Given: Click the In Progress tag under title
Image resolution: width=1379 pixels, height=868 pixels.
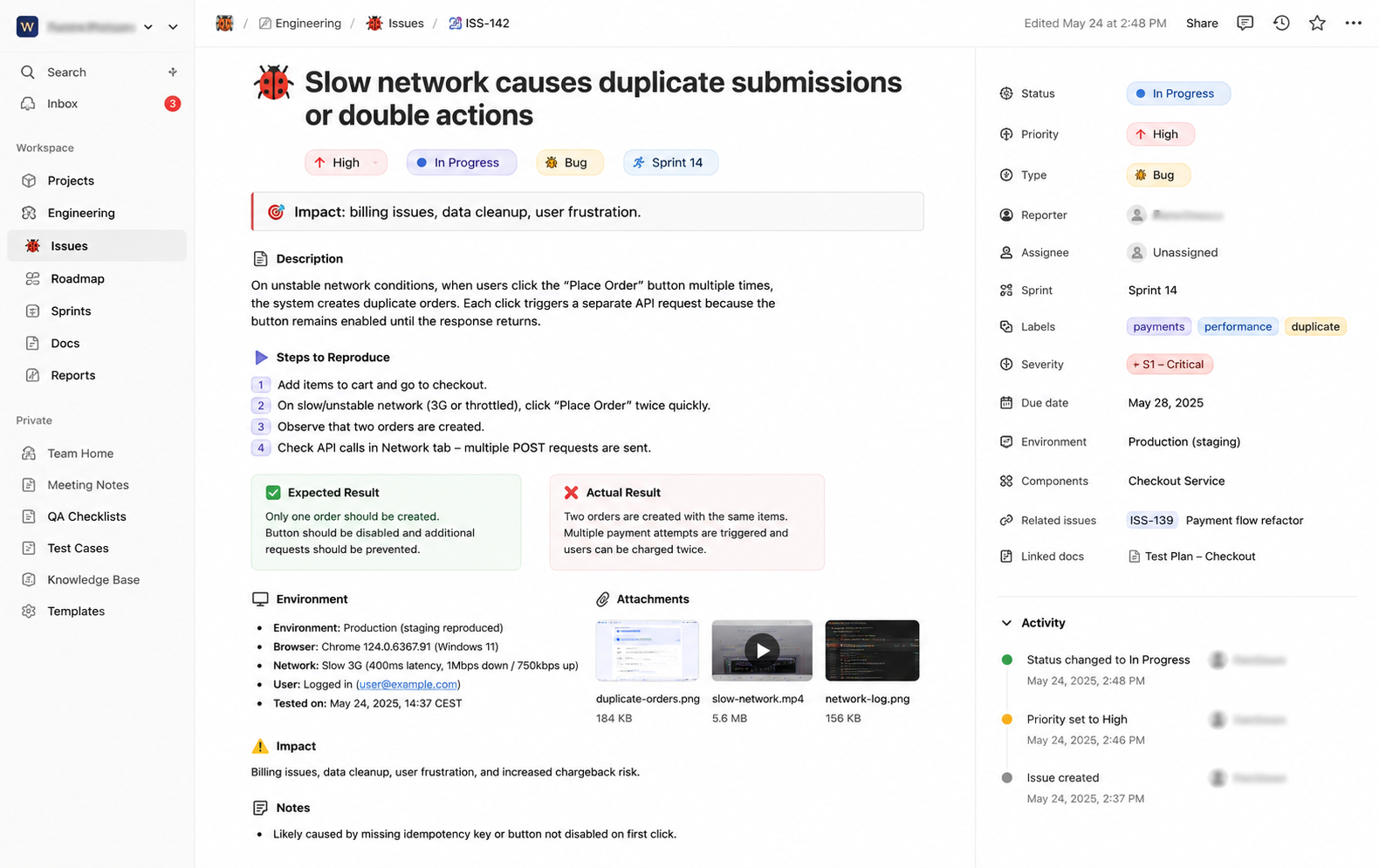Looking at the screenshot, I should point(461,162).
